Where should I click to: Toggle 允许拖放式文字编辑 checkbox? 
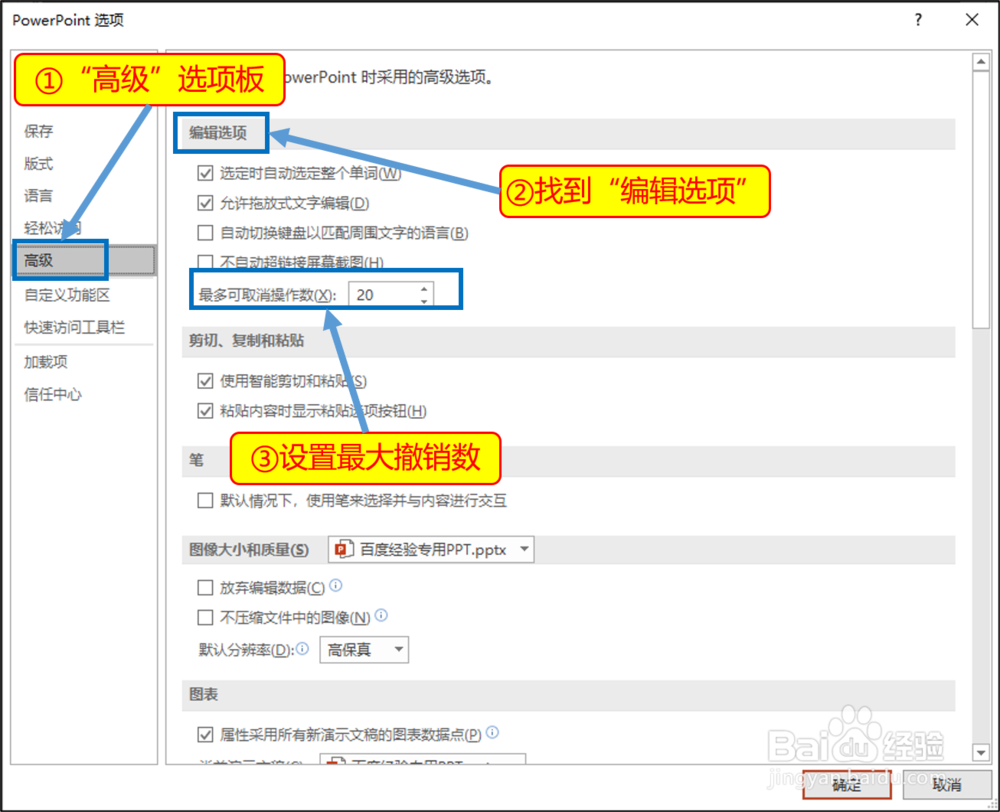pos(205,203)
